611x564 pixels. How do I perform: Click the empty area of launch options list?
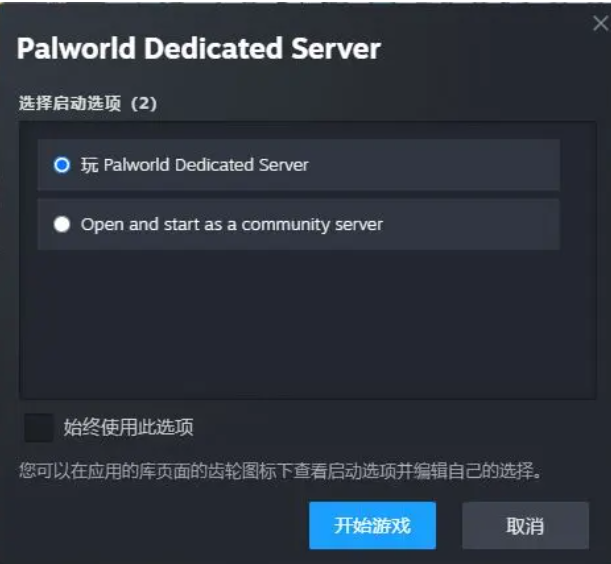307,324
